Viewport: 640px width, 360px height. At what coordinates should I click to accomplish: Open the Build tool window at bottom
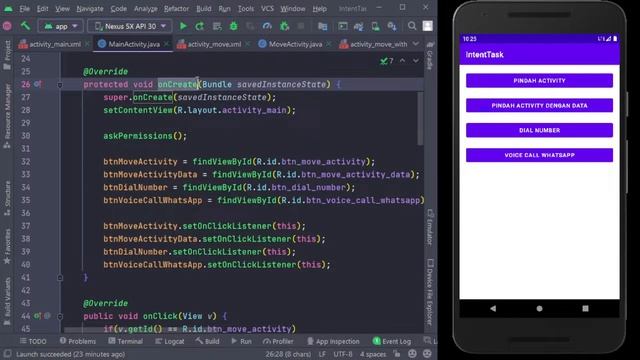click(x=207, y=341)
